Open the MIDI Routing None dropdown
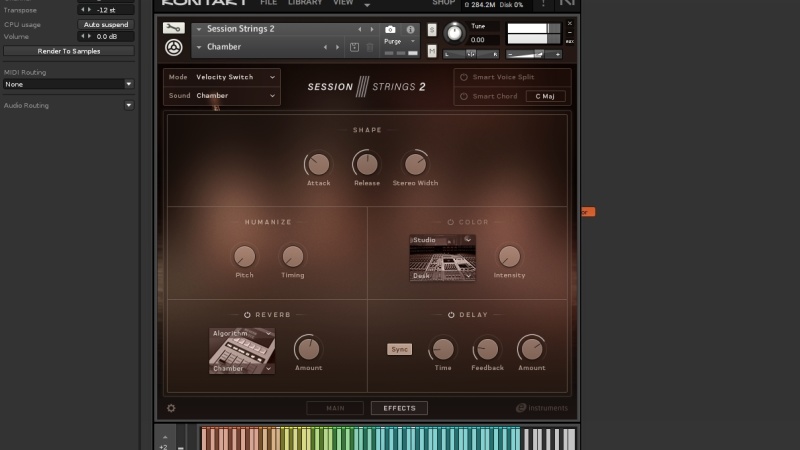Image resolution: width=800 pixels, height=450 pixels. [x=68, y=84]
